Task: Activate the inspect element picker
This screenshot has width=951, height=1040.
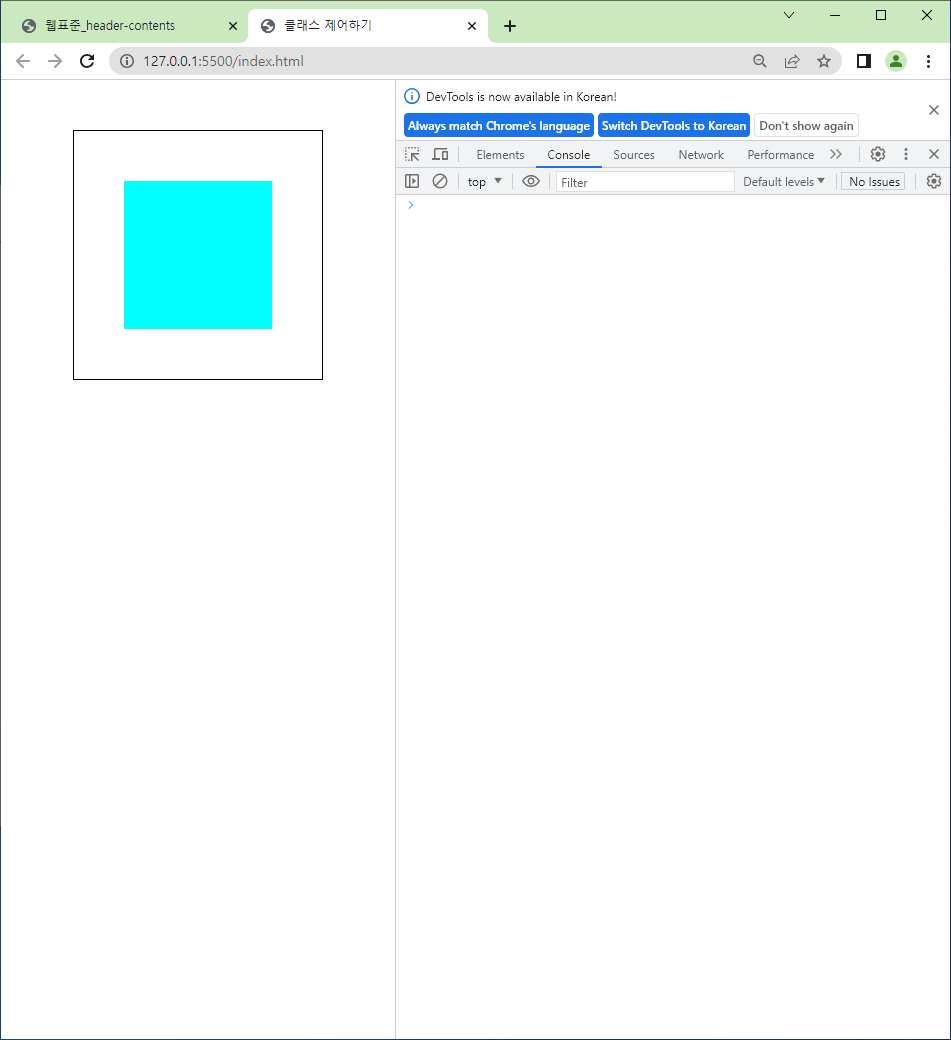Action: pos(412,155)
